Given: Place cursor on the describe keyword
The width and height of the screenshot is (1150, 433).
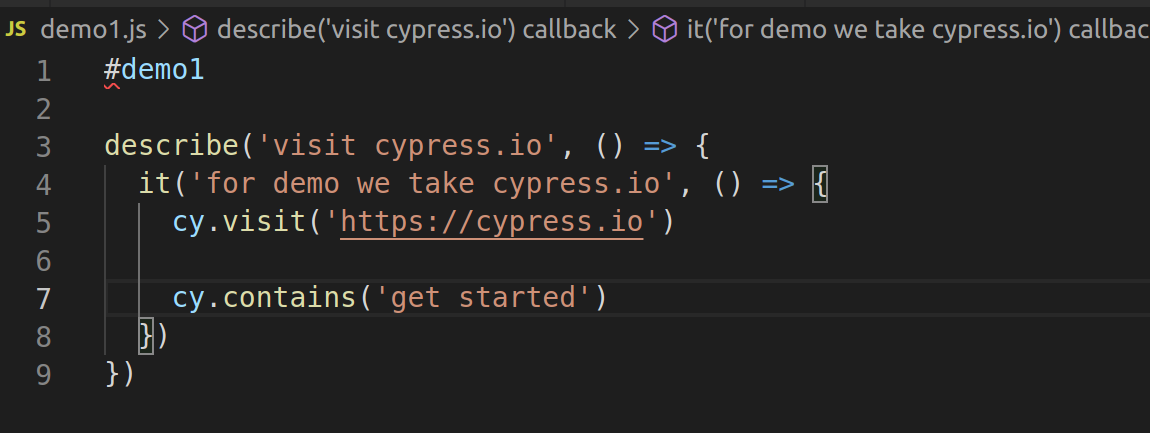Looking at the screenshot, I should [x=171, y=146].
